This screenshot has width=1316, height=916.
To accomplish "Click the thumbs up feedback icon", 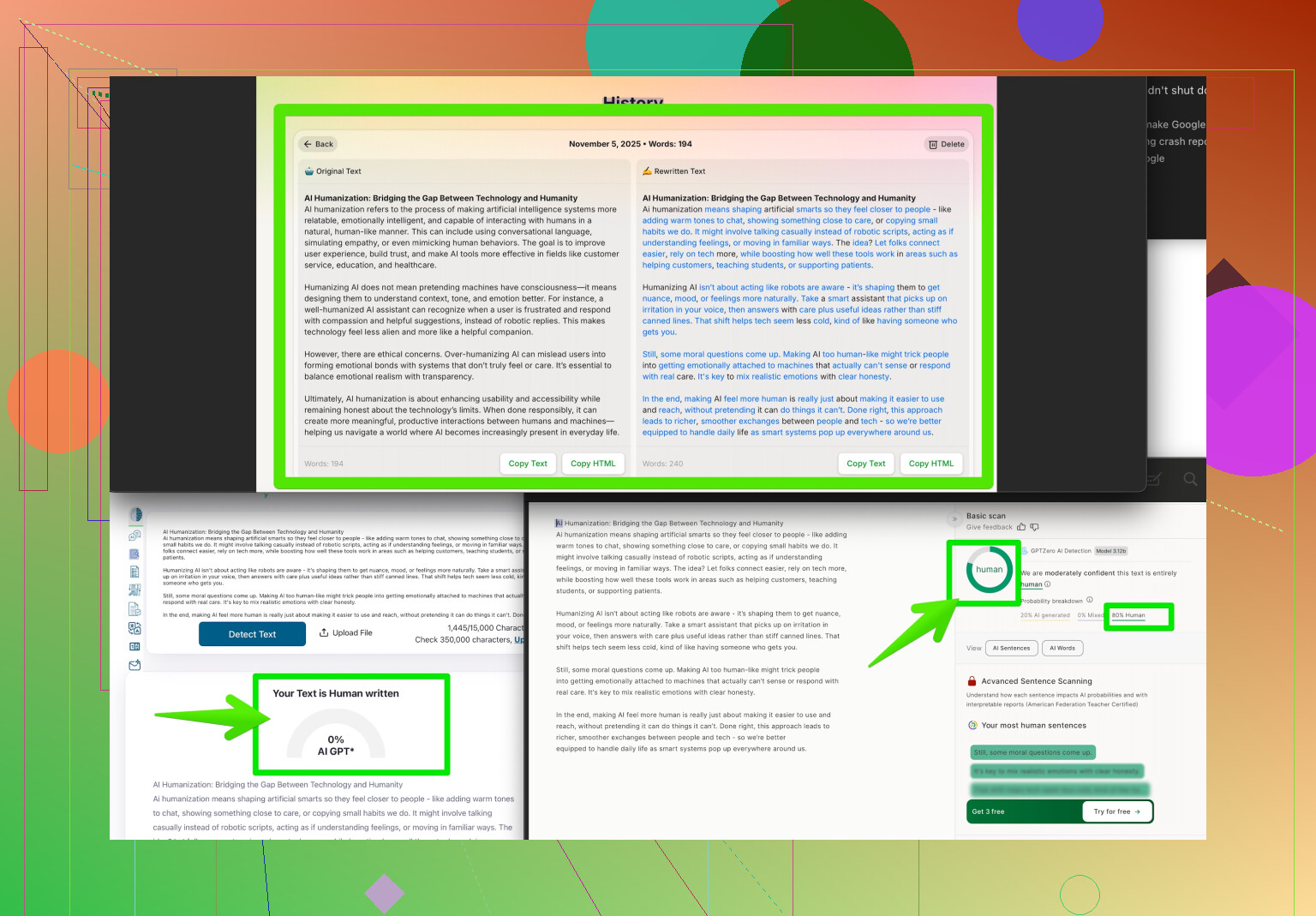I will (x=1021, y=528).
